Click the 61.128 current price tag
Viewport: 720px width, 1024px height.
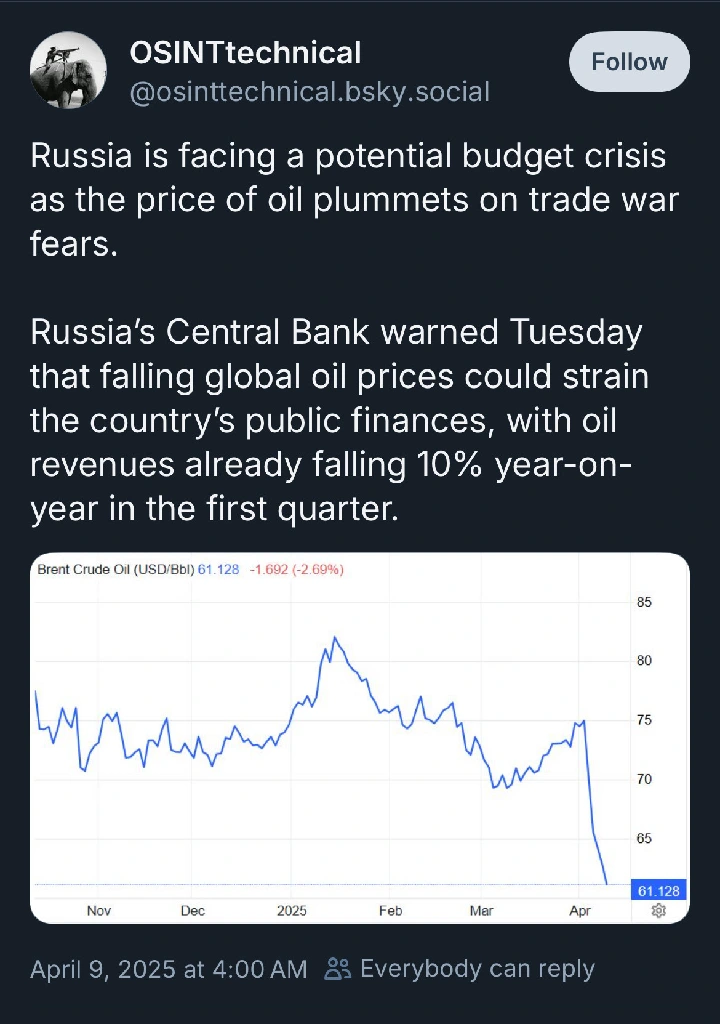pyautogui.click(x=659, y=891)
